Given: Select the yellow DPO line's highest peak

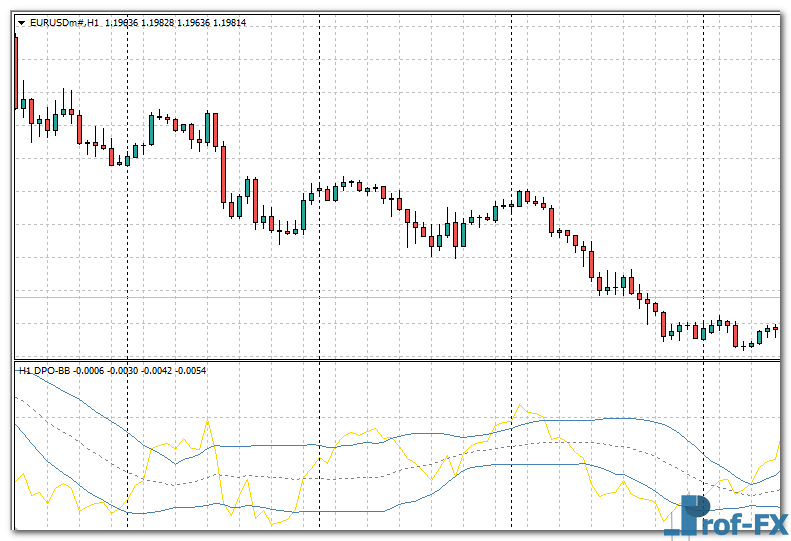Looking at the screenshot, I should pyautogui.click(x=519, y=406).
